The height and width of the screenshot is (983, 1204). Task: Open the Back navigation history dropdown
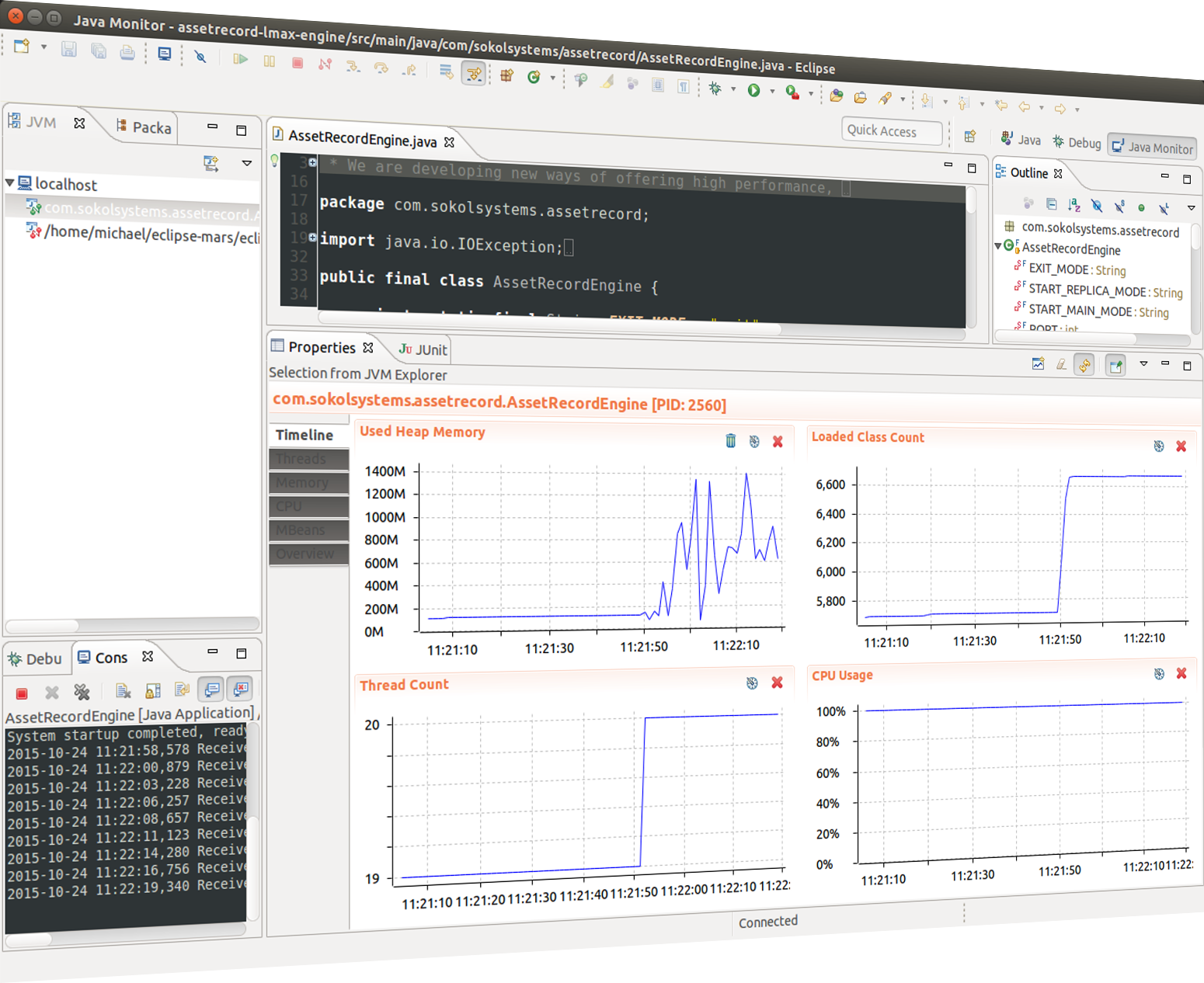coord(1042,107)
